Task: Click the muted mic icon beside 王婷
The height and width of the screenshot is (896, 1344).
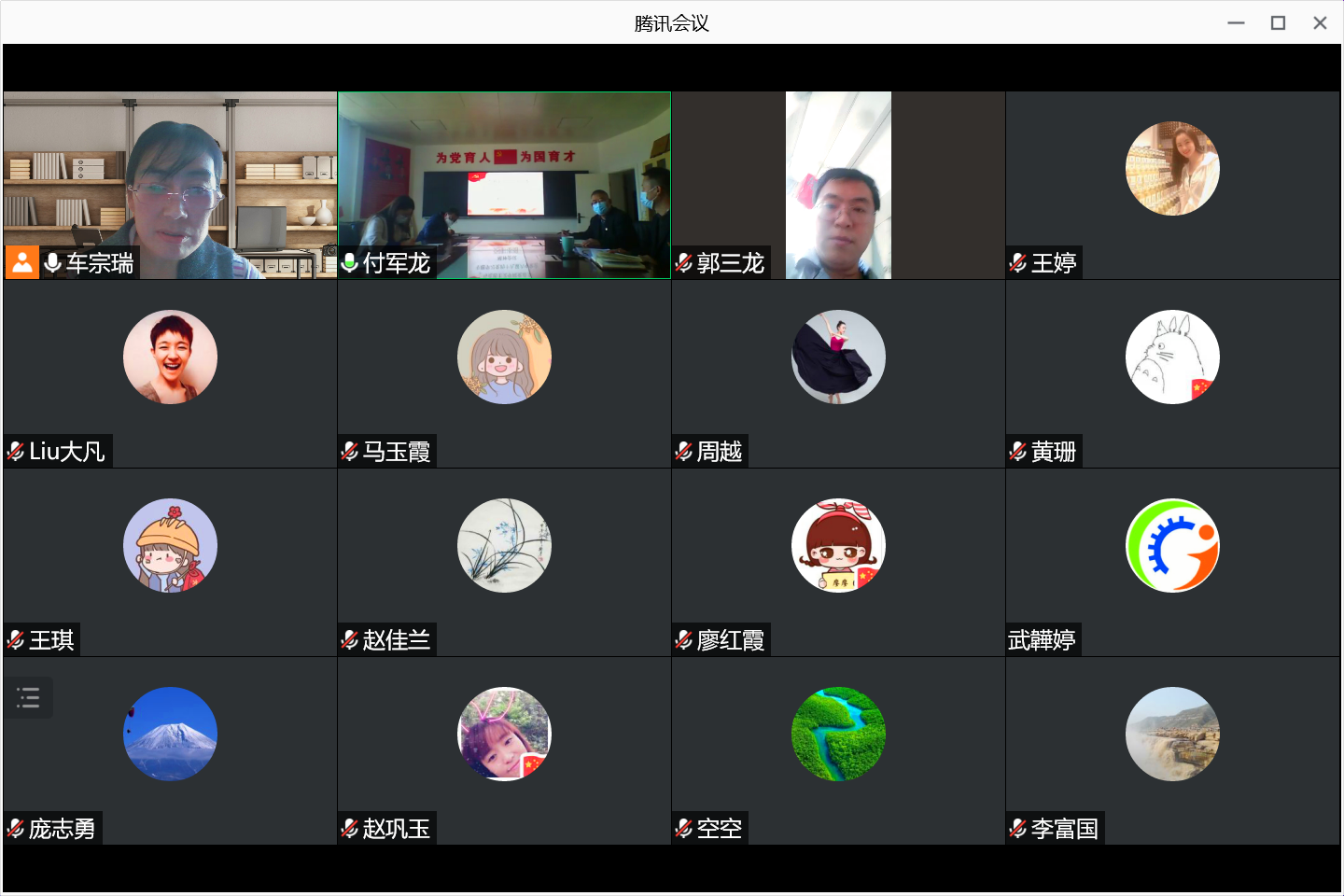Action: 1018,263
